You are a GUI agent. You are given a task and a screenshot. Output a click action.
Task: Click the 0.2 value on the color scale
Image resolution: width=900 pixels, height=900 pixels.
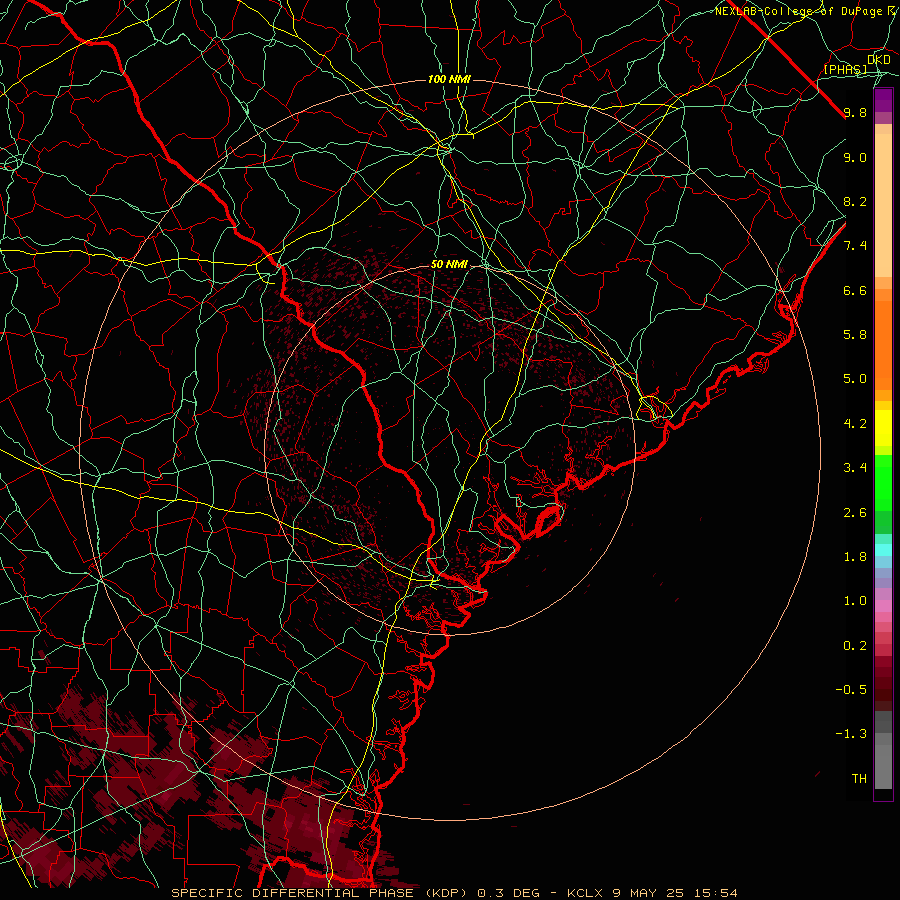pyautogui.click(x=855, y=646)
